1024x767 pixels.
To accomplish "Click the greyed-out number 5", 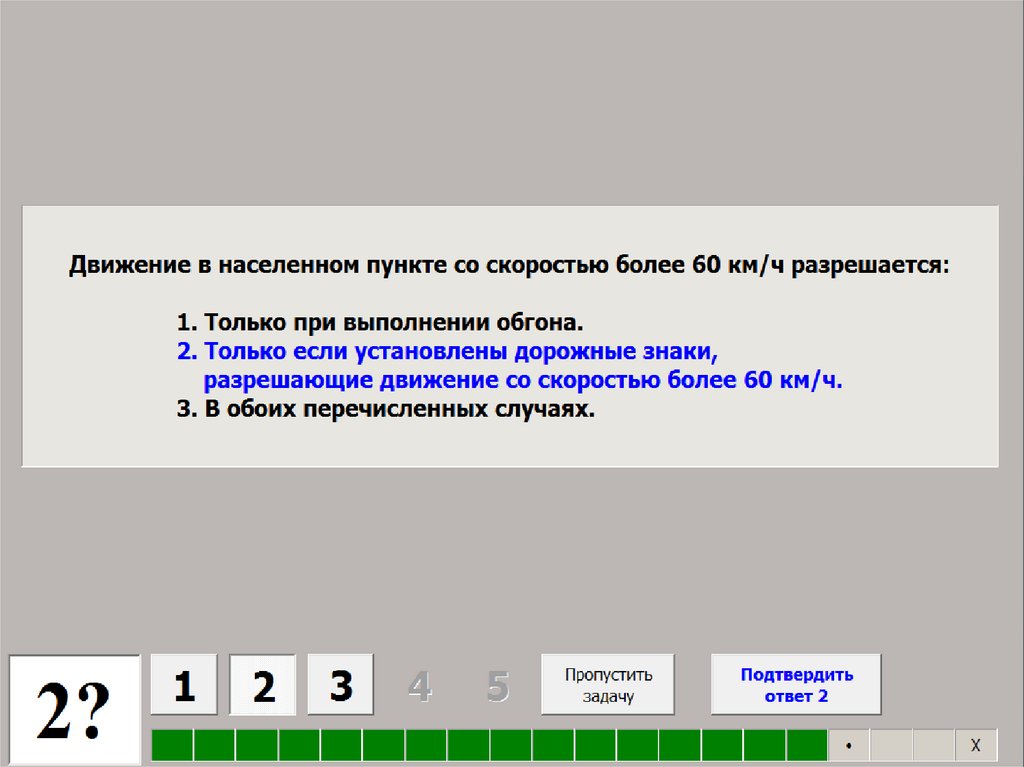I will point(497,686).
